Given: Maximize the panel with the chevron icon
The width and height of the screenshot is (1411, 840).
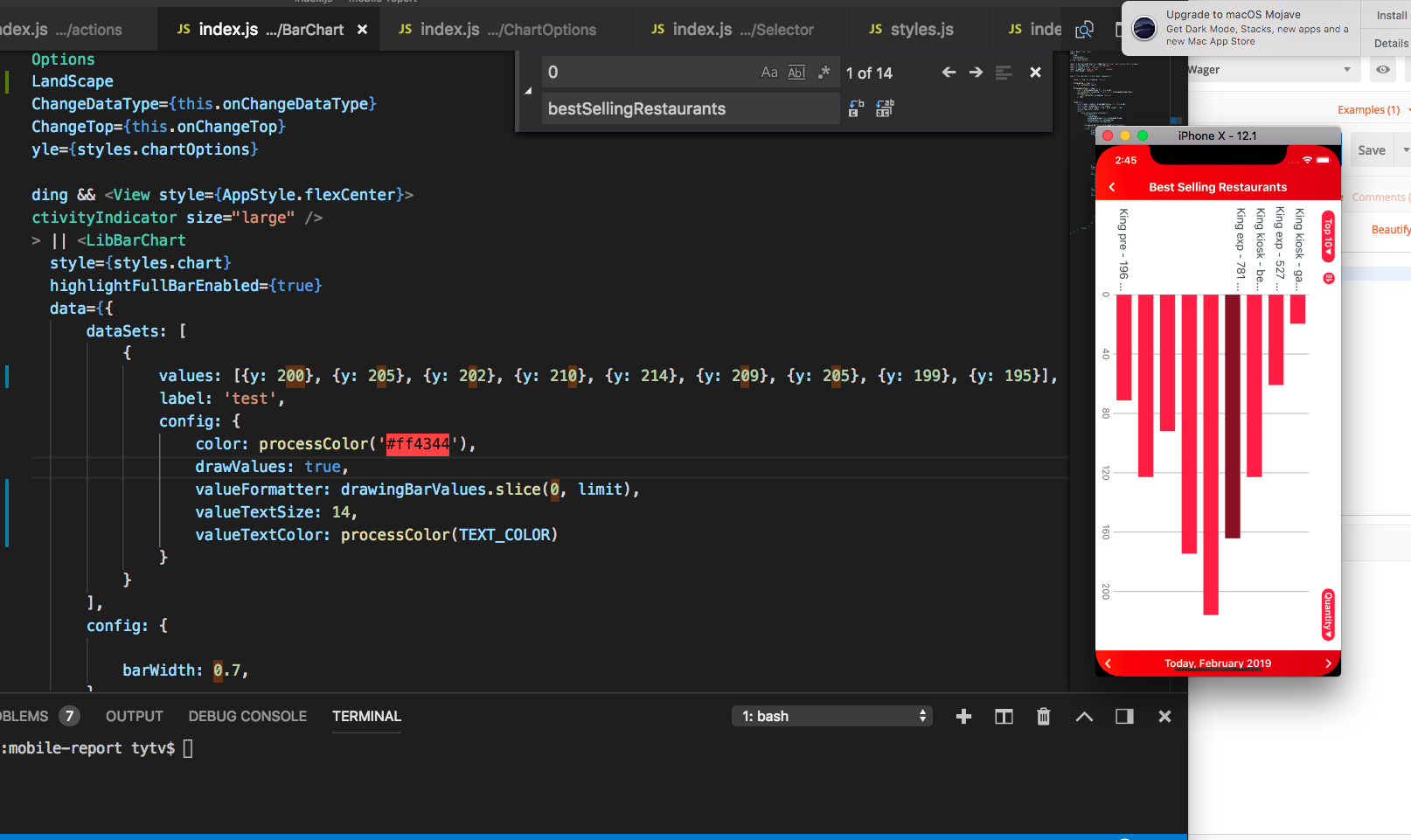Looking at the screenshot, I should pyautogui.click(x=1084, y=716).
